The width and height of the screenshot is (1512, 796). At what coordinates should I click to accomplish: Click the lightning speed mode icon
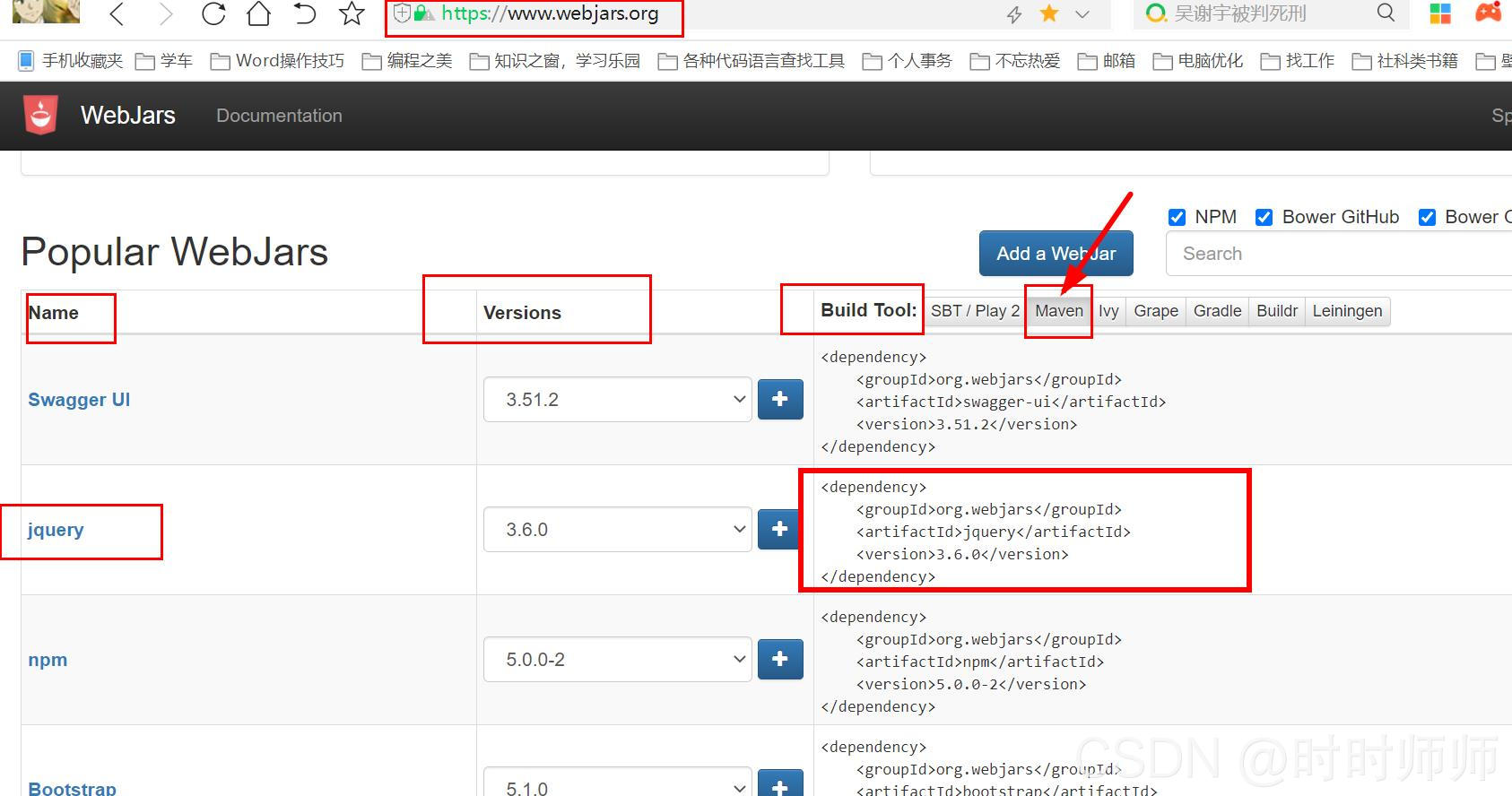pos(1014,14)
